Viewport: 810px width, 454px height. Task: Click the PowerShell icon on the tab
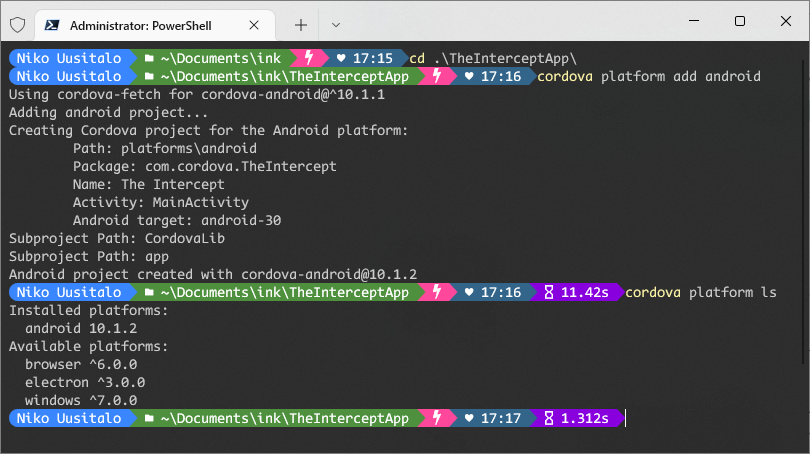pyautogui.click(x=52, y=25)
